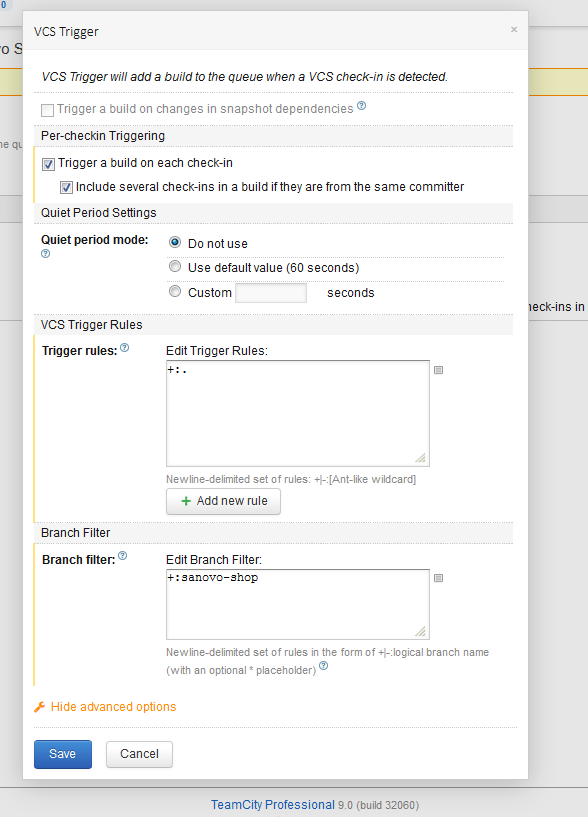The image size is (588, 817).
Task: Toggle include check-ins from same committer
Action: tap(66, 186)
